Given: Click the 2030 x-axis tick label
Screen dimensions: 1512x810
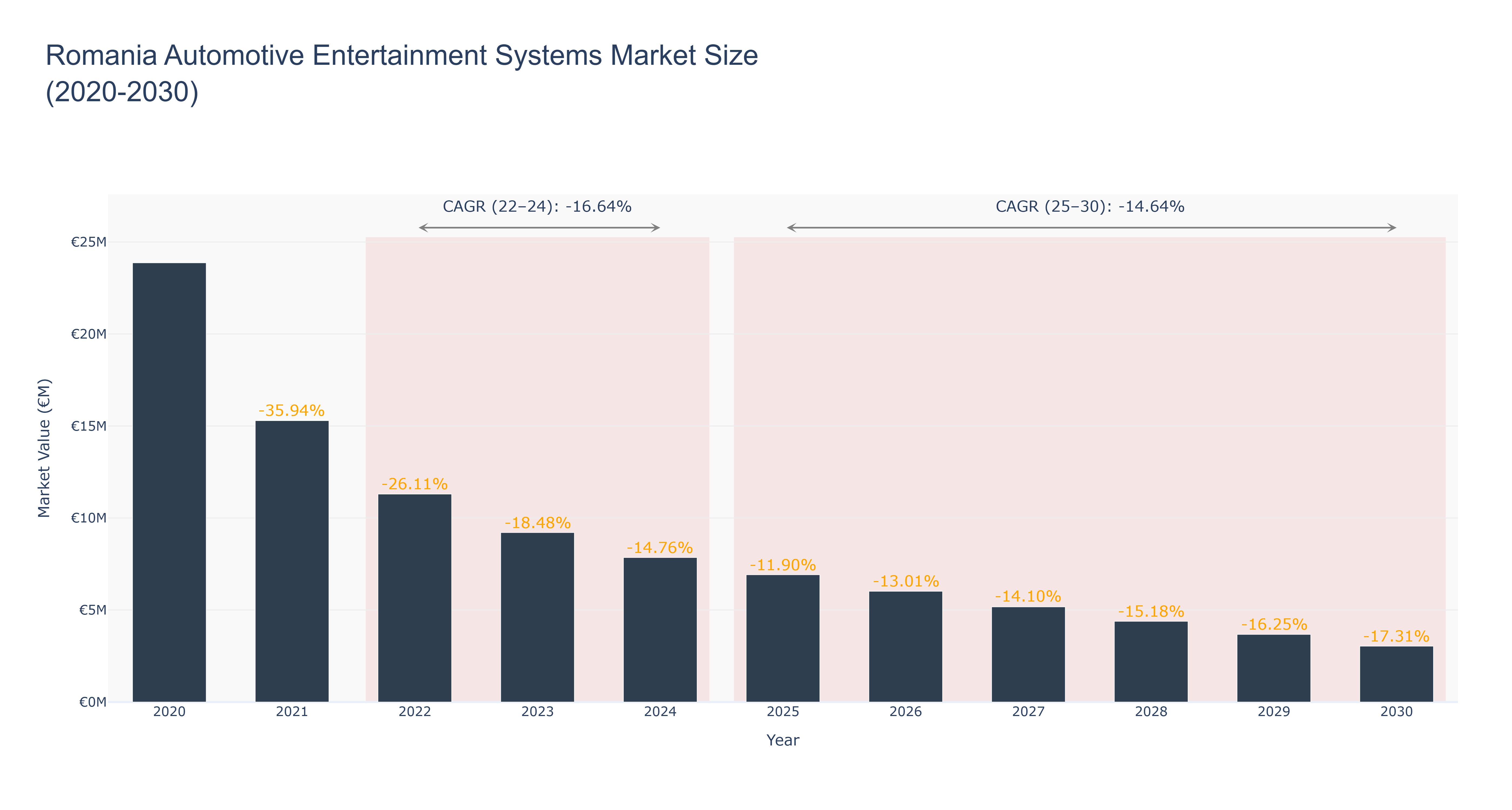Looking at the screenshot, I should pyautogui.click(x=1396, y=711).
